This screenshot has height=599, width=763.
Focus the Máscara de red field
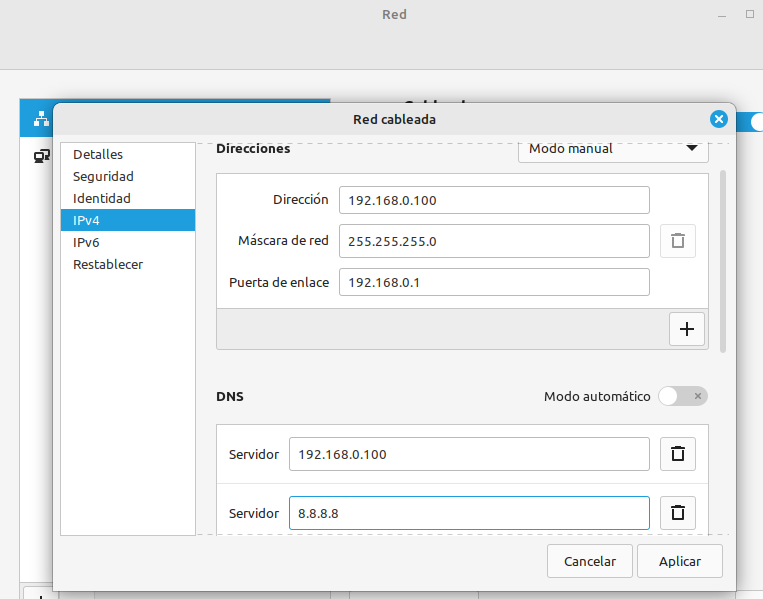tap(494, 241)
